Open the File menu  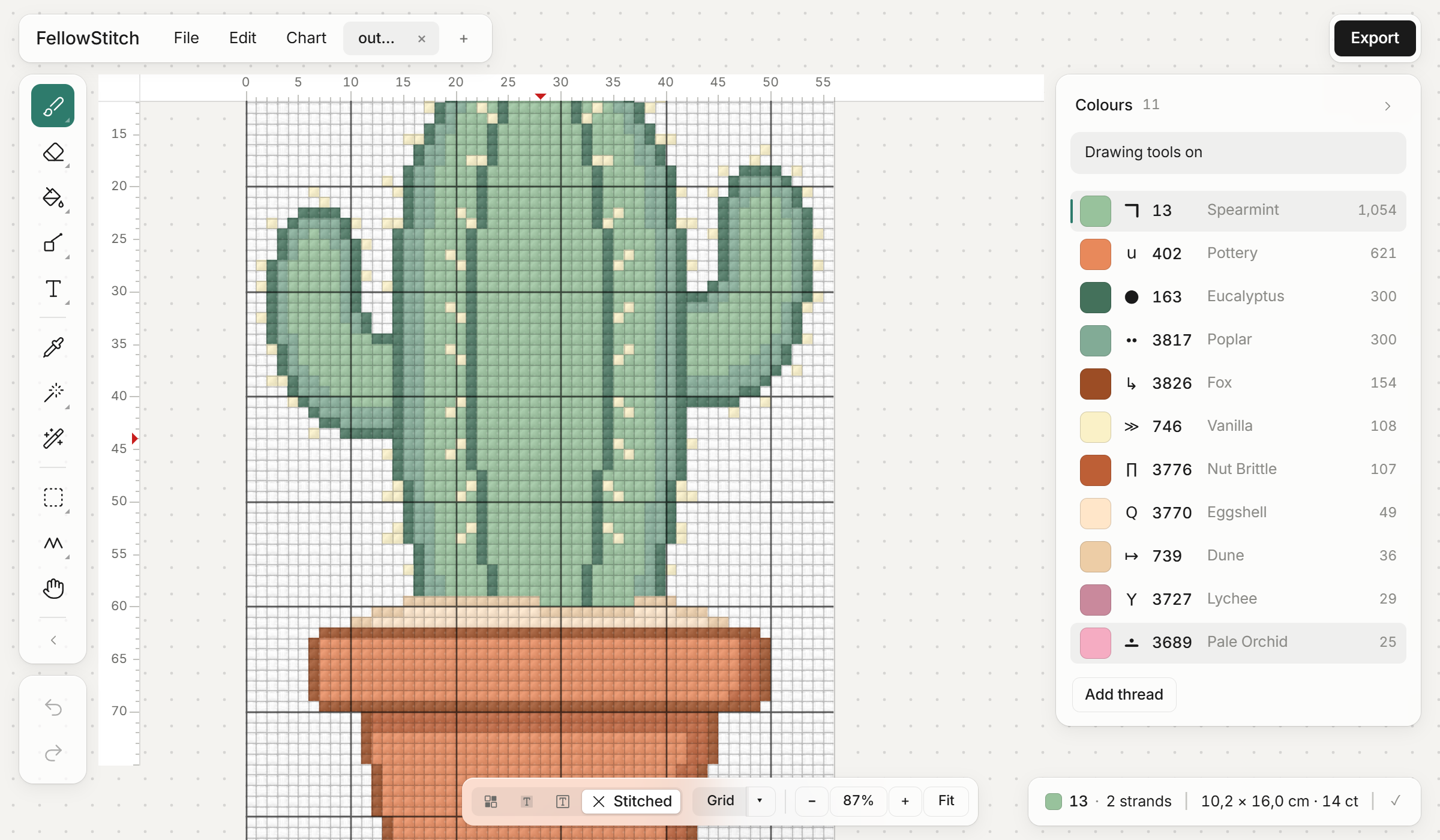click(186, 38)
